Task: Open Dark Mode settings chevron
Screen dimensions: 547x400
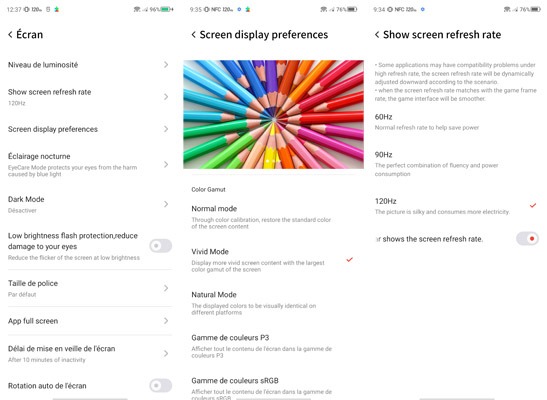Action: [x=166, y=204]
